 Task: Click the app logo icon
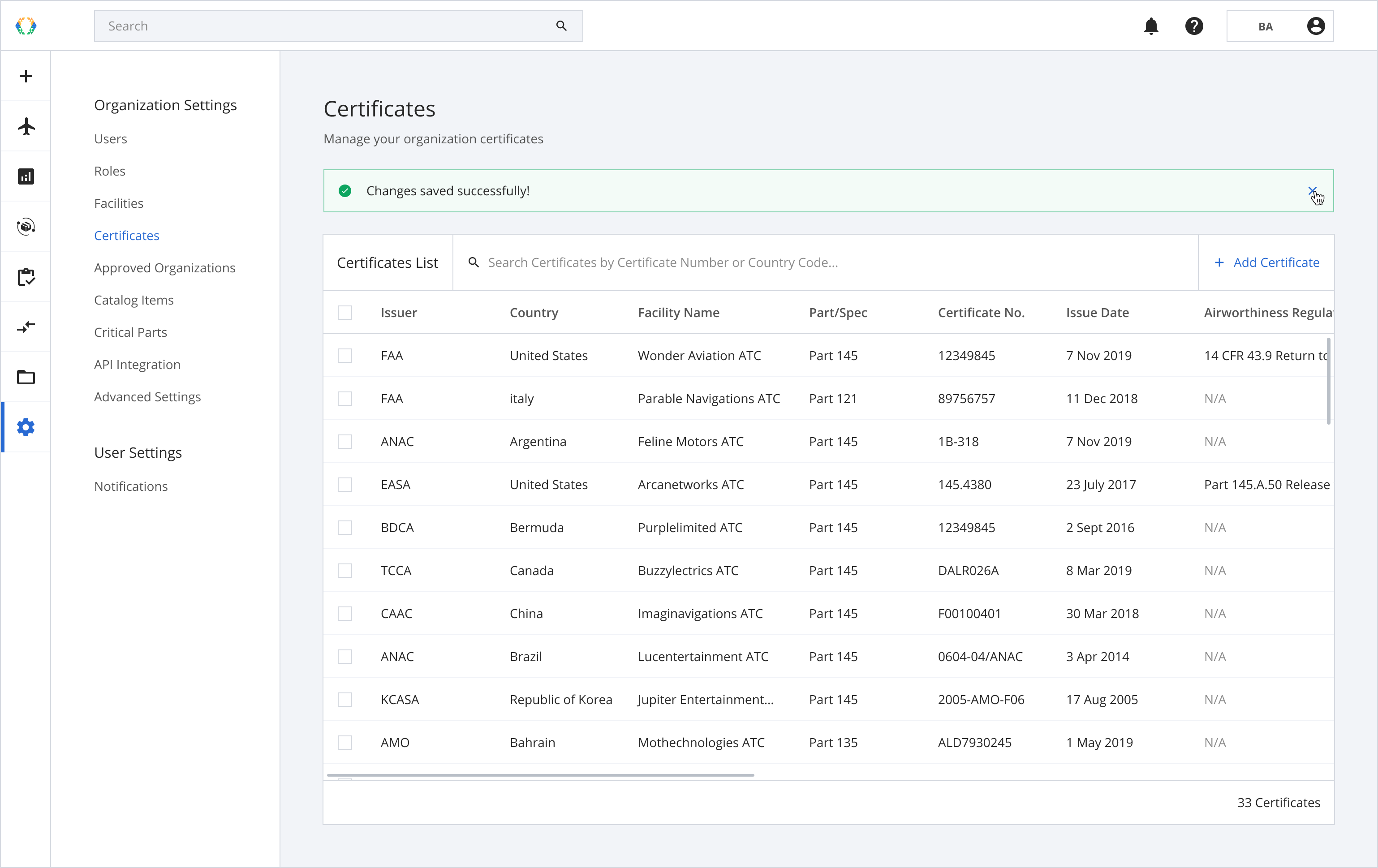(x=26, y=26)
